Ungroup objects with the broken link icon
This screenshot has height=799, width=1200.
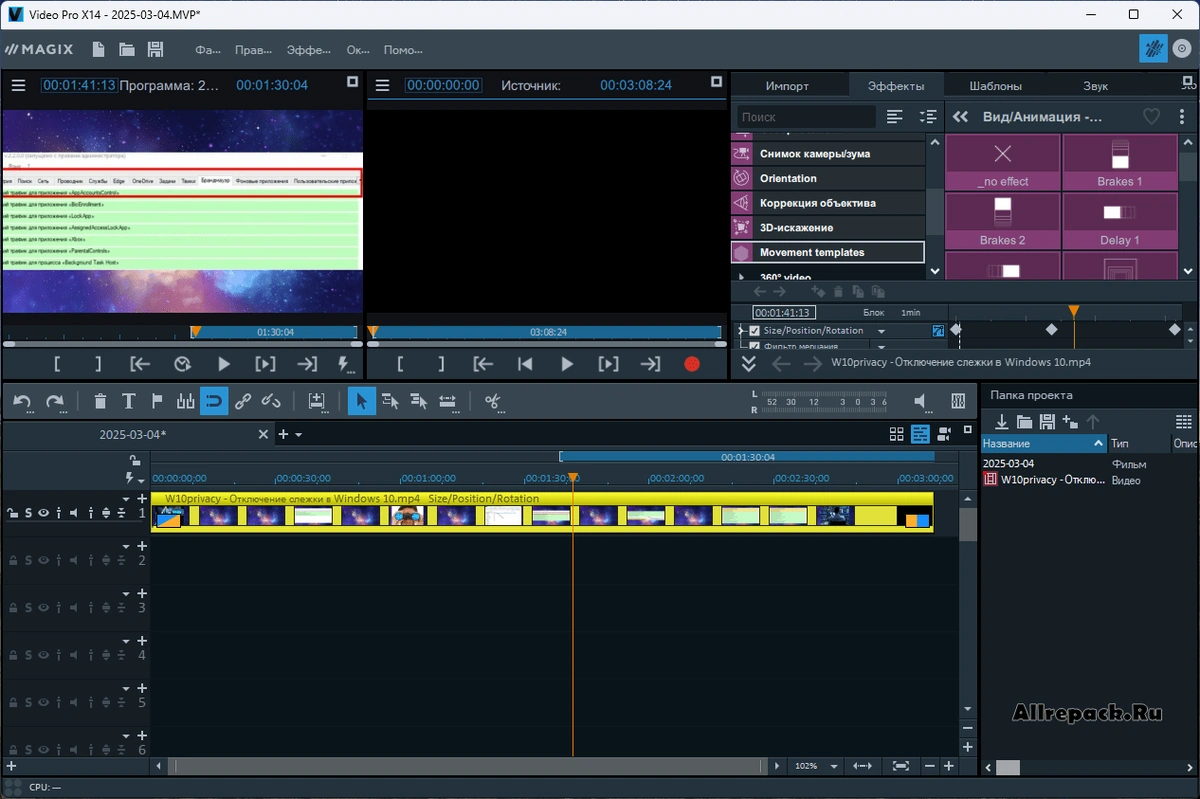271,401
